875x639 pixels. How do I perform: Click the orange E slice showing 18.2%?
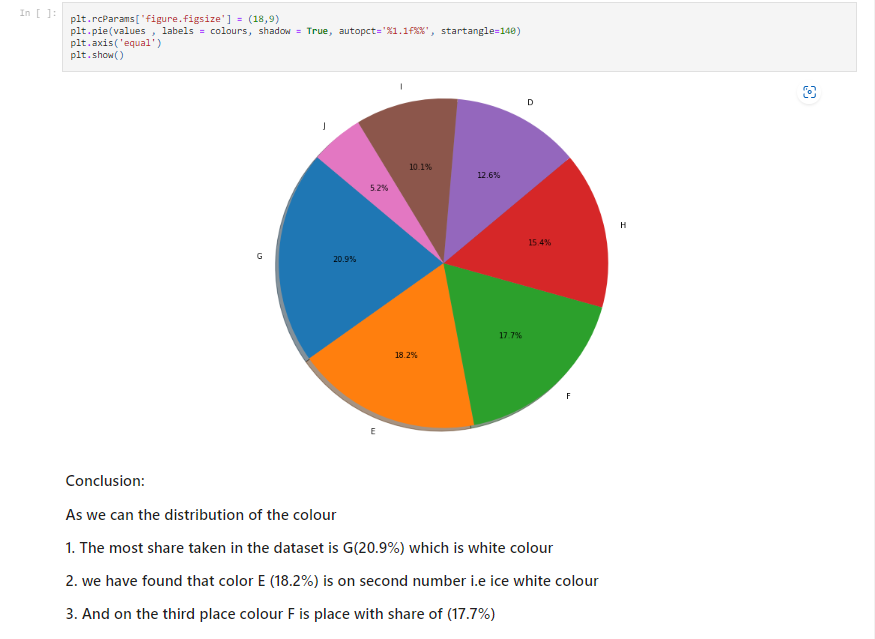405,353
